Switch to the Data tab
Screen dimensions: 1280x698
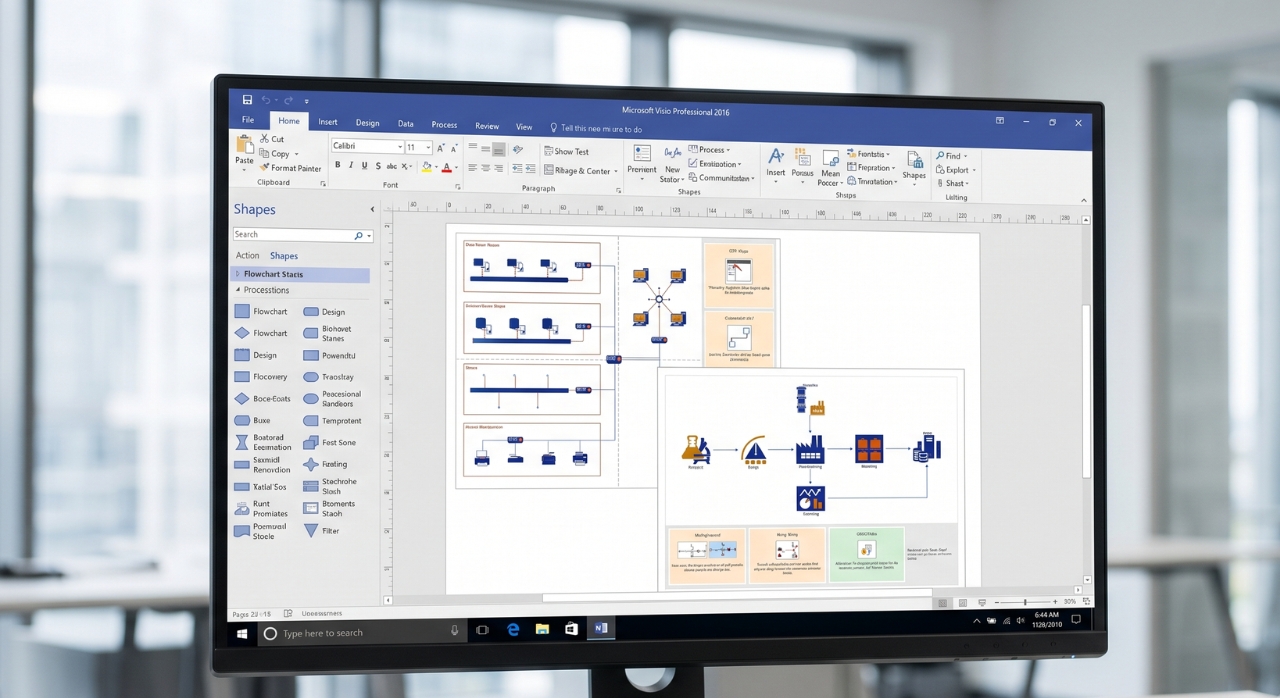[405, 124]
